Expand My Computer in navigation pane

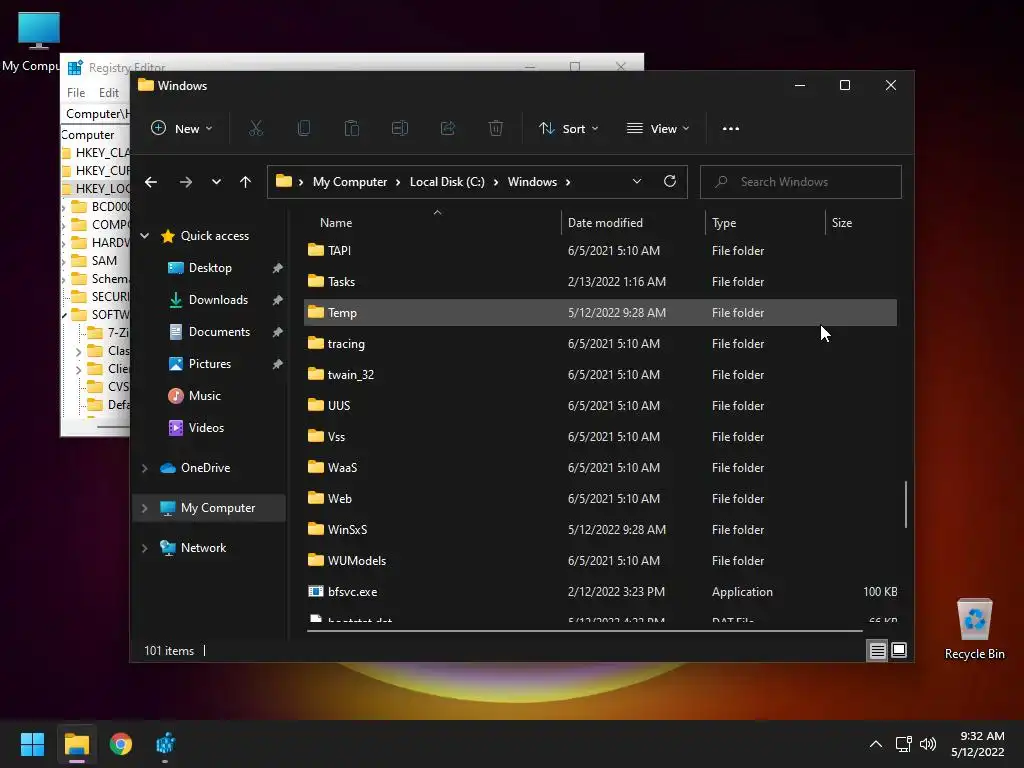pos(145,508)
